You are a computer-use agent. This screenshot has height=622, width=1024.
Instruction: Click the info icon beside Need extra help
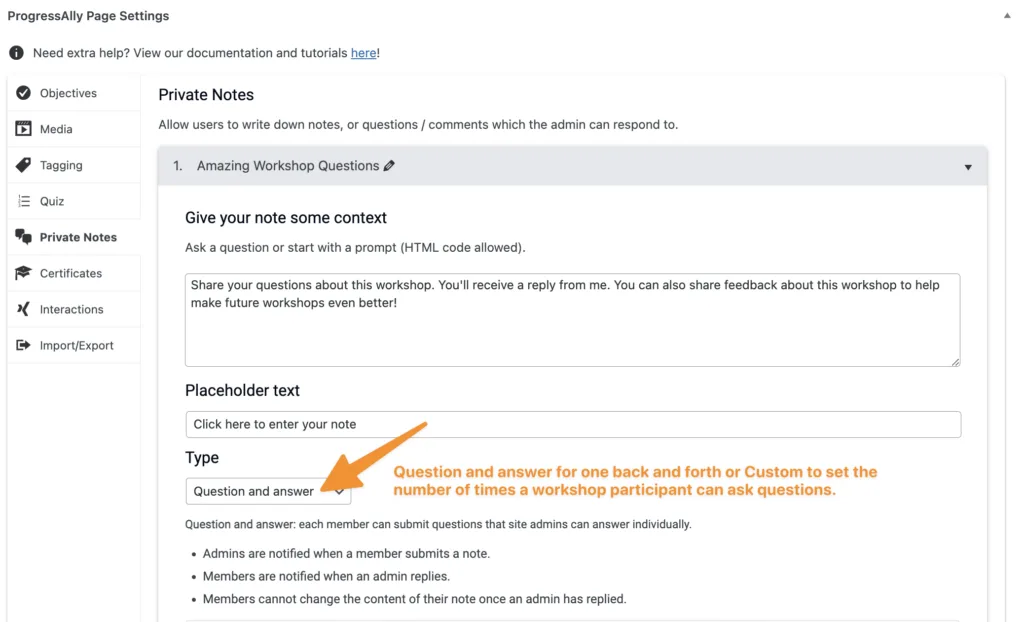pyautogui.click(x=16, y=53)
